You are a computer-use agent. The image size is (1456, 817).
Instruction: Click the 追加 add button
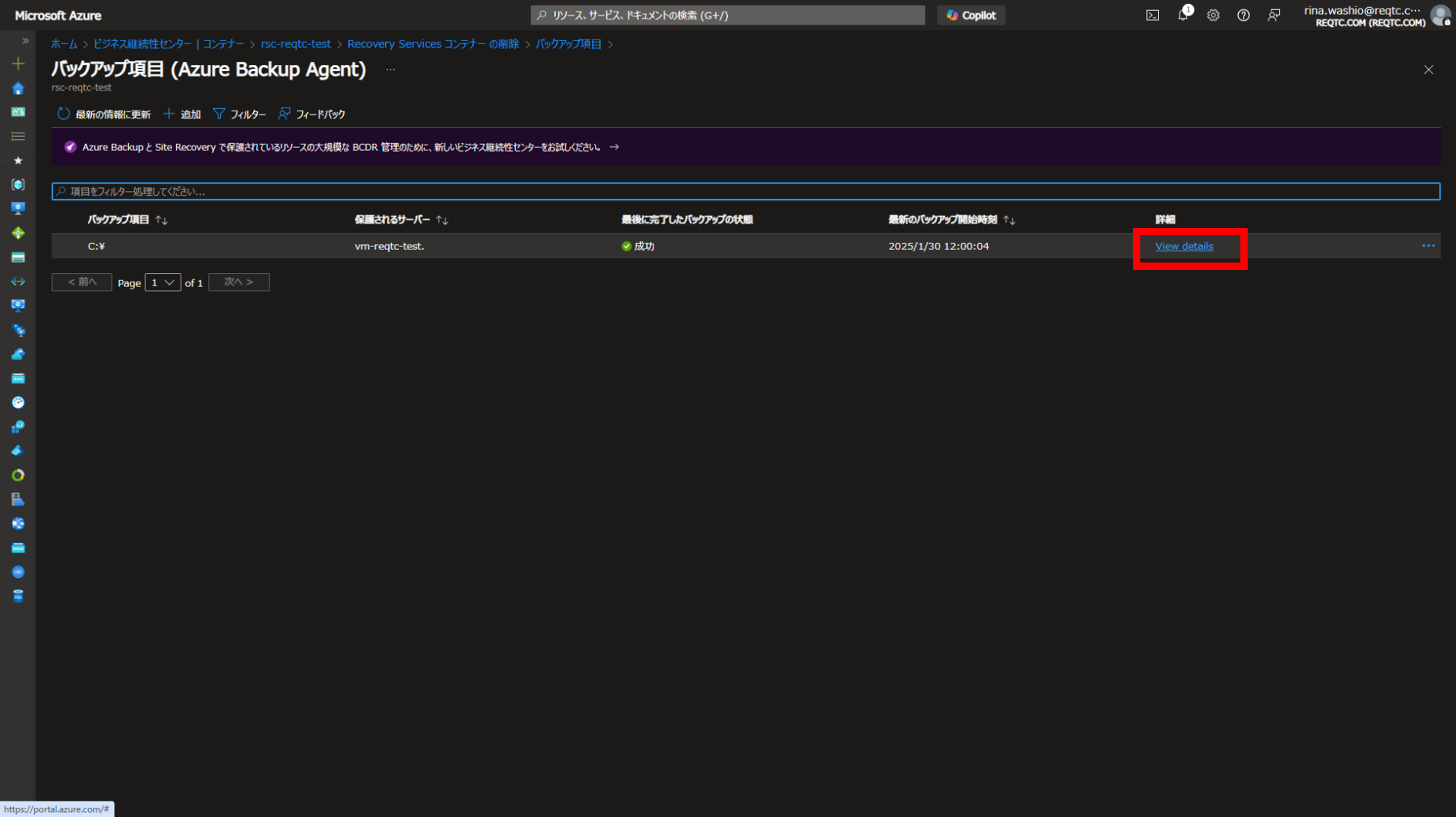182,114
